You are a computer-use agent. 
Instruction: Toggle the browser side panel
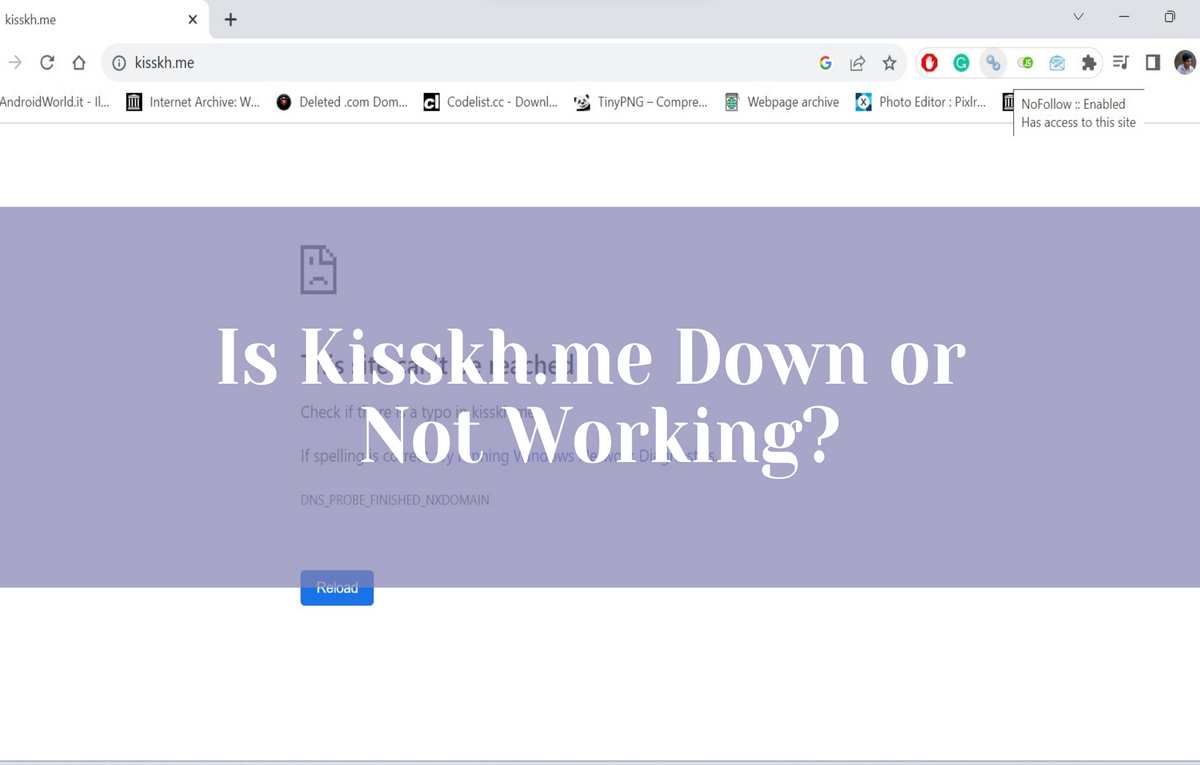1153,63
